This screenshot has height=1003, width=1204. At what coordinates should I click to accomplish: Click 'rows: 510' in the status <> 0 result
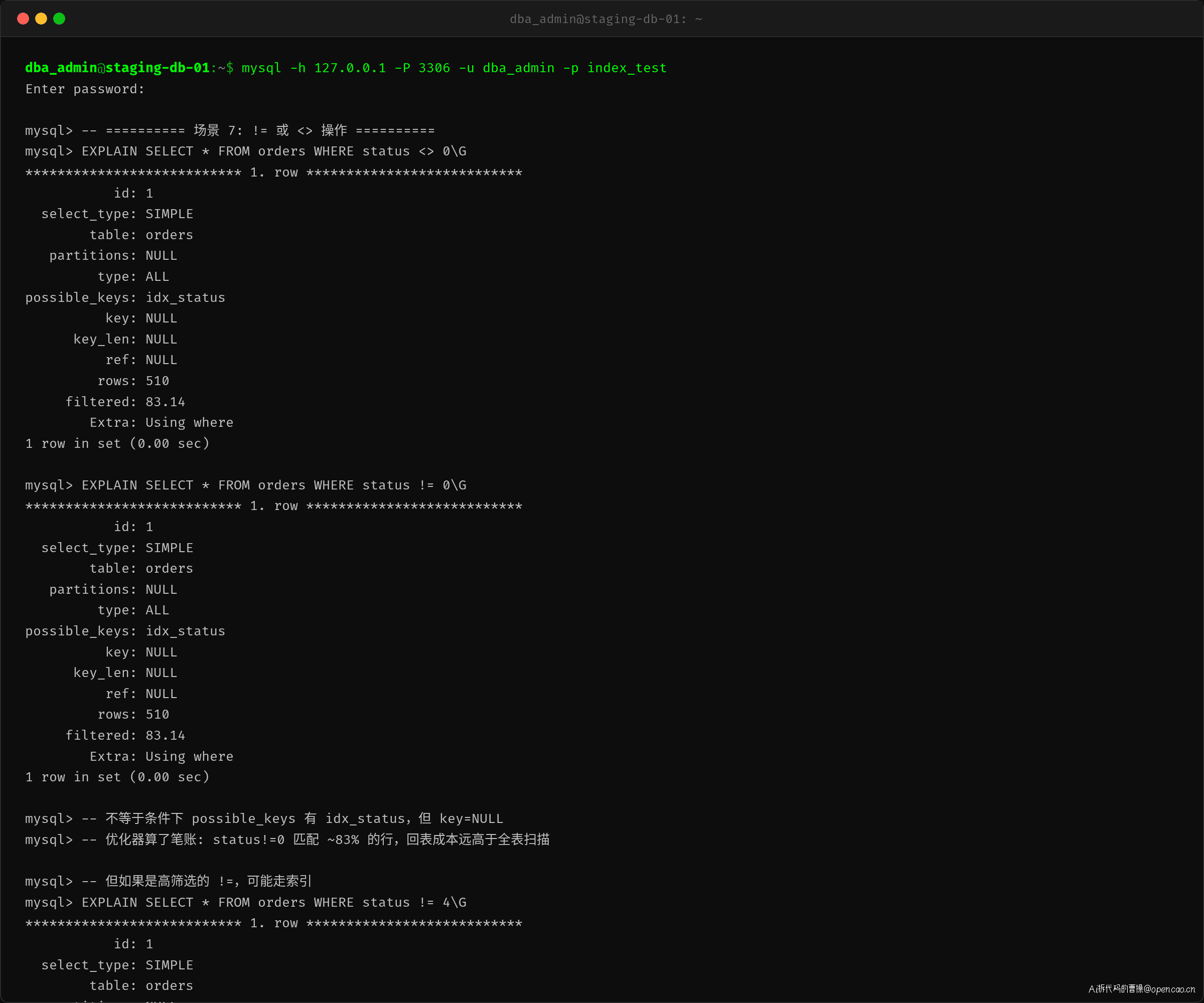click(x=133, y=381)
